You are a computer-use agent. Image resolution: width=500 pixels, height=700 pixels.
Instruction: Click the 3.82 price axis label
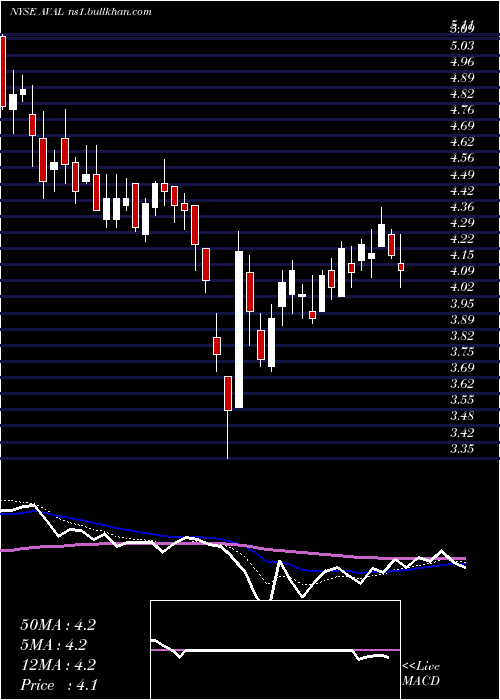[x=462, y=335]
